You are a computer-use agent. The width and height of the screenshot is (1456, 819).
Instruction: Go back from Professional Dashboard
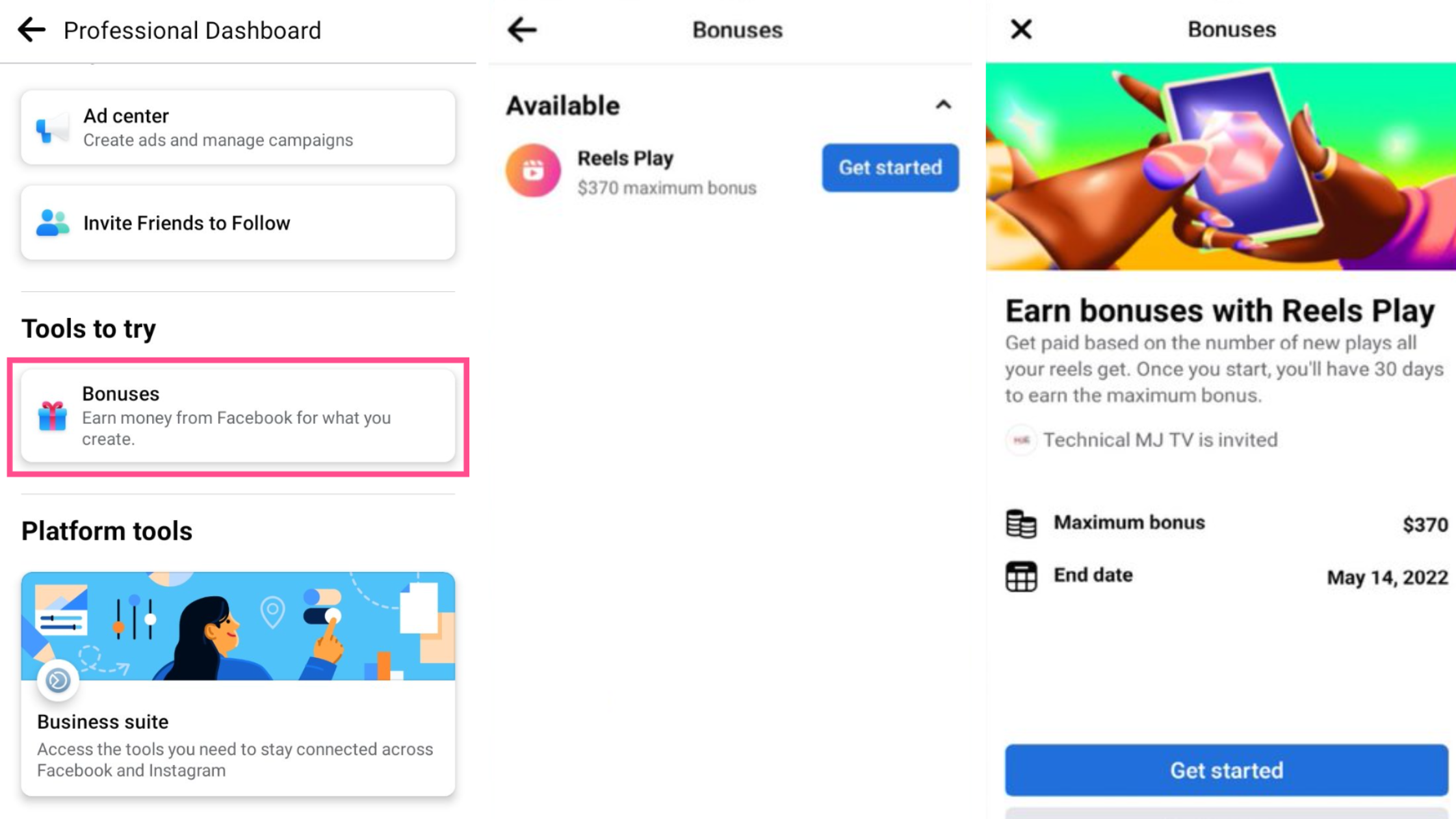coord(31,30)
